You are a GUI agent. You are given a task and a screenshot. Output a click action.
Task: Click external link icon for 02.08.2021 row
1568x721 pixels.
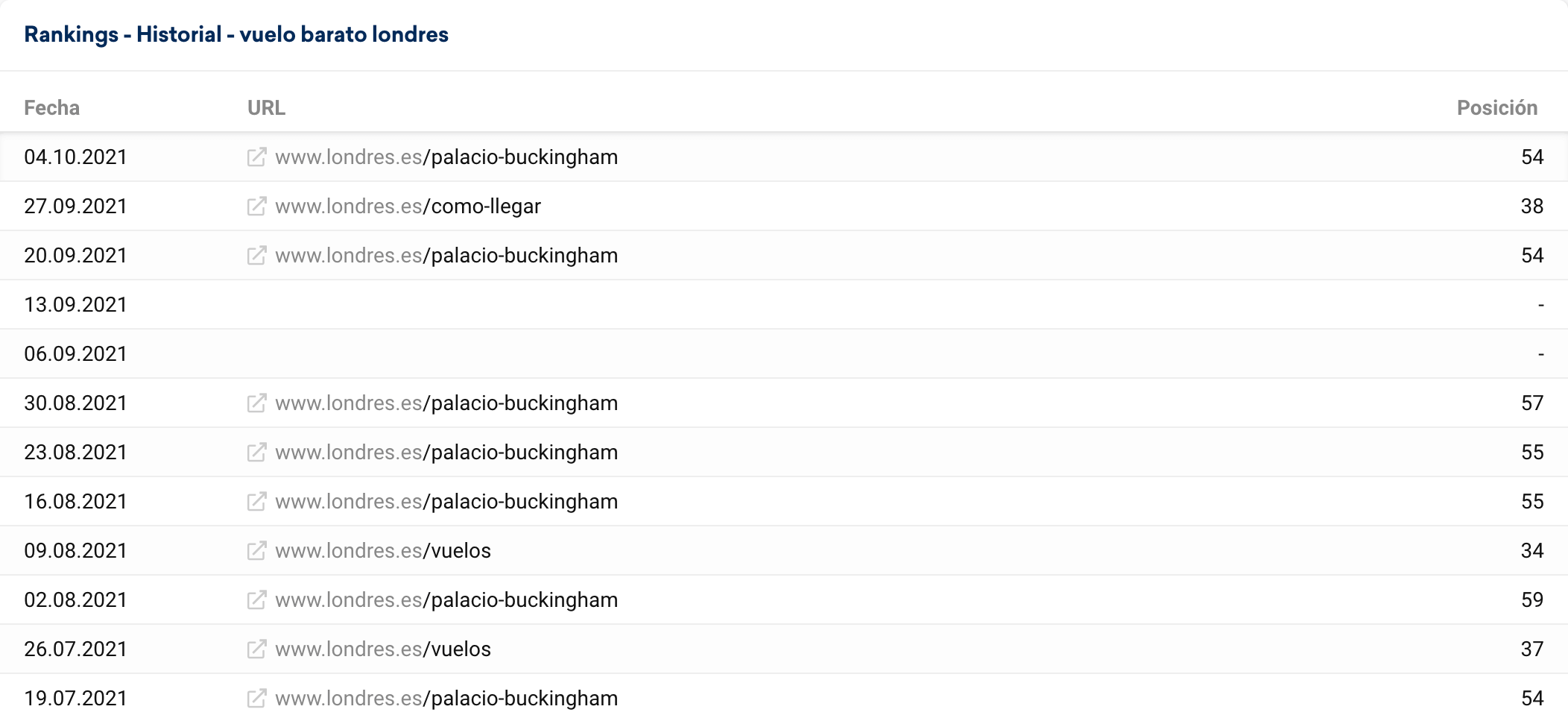(256, 600)
